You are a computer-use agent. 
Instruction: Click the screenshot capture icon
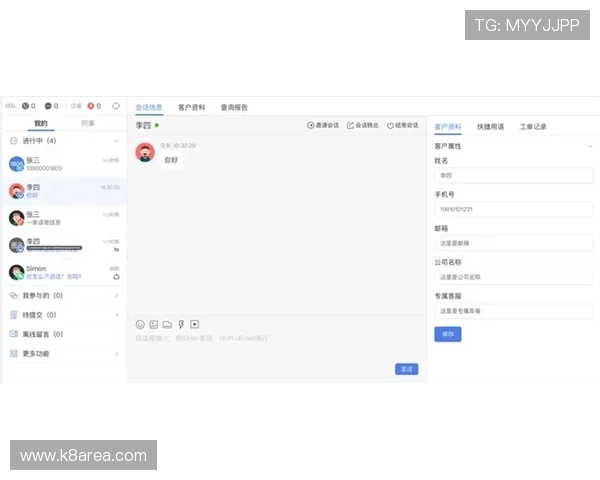194,325
